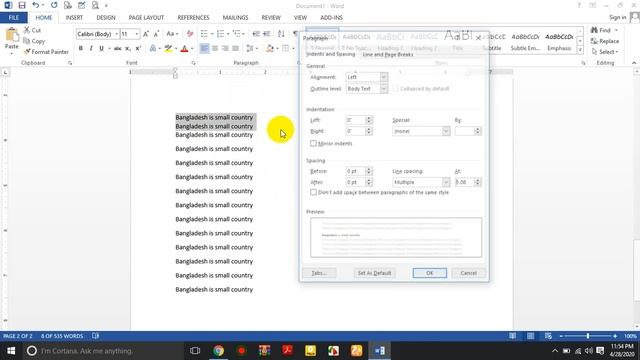The width and height of the screenshot is (640, 360).
Task: Open Task View on taskbar
Action: click(x=195, y=351)
